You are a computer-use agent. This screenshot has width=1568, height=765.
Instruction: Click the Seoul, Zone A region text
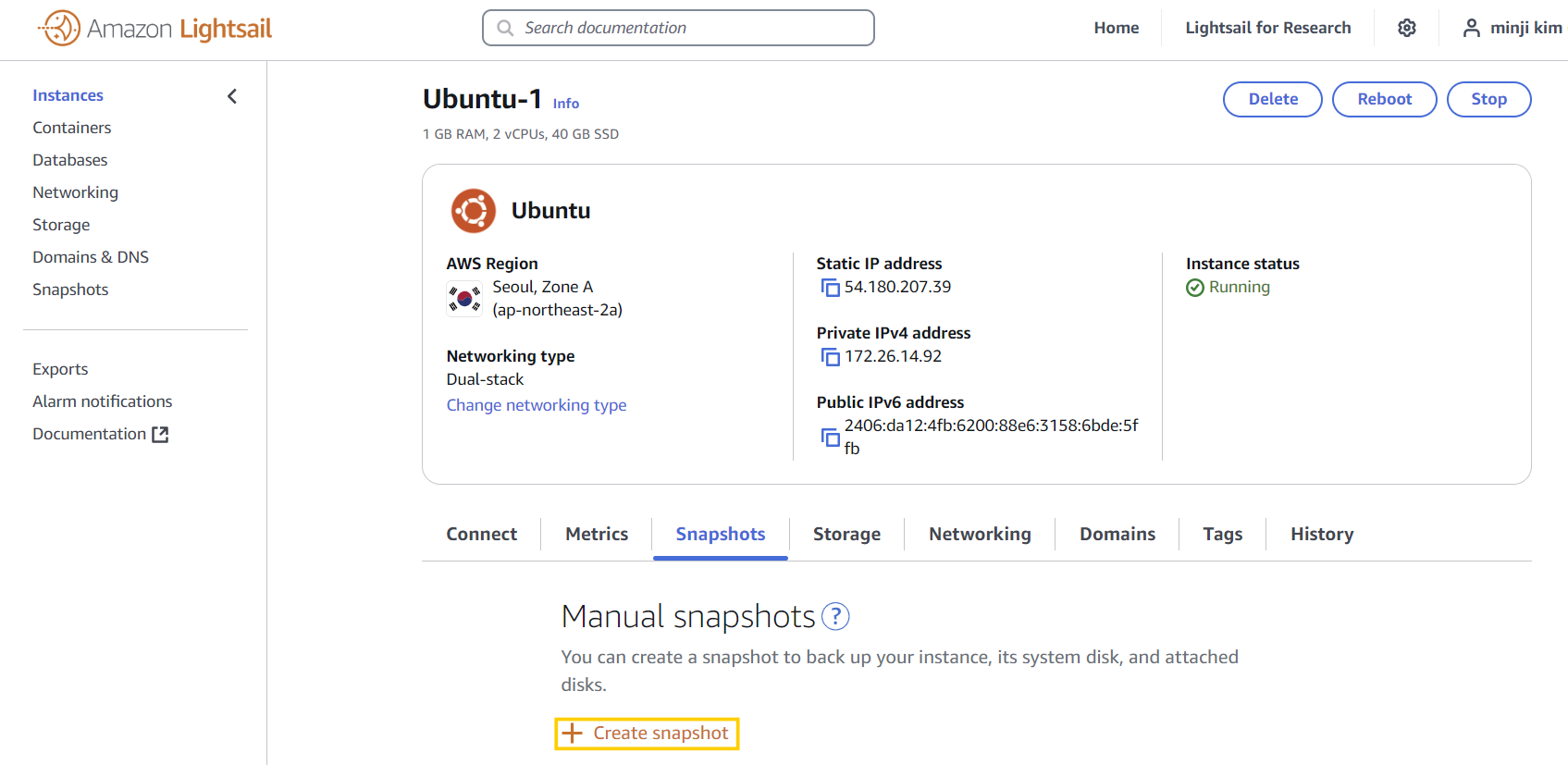click(543, 287)
